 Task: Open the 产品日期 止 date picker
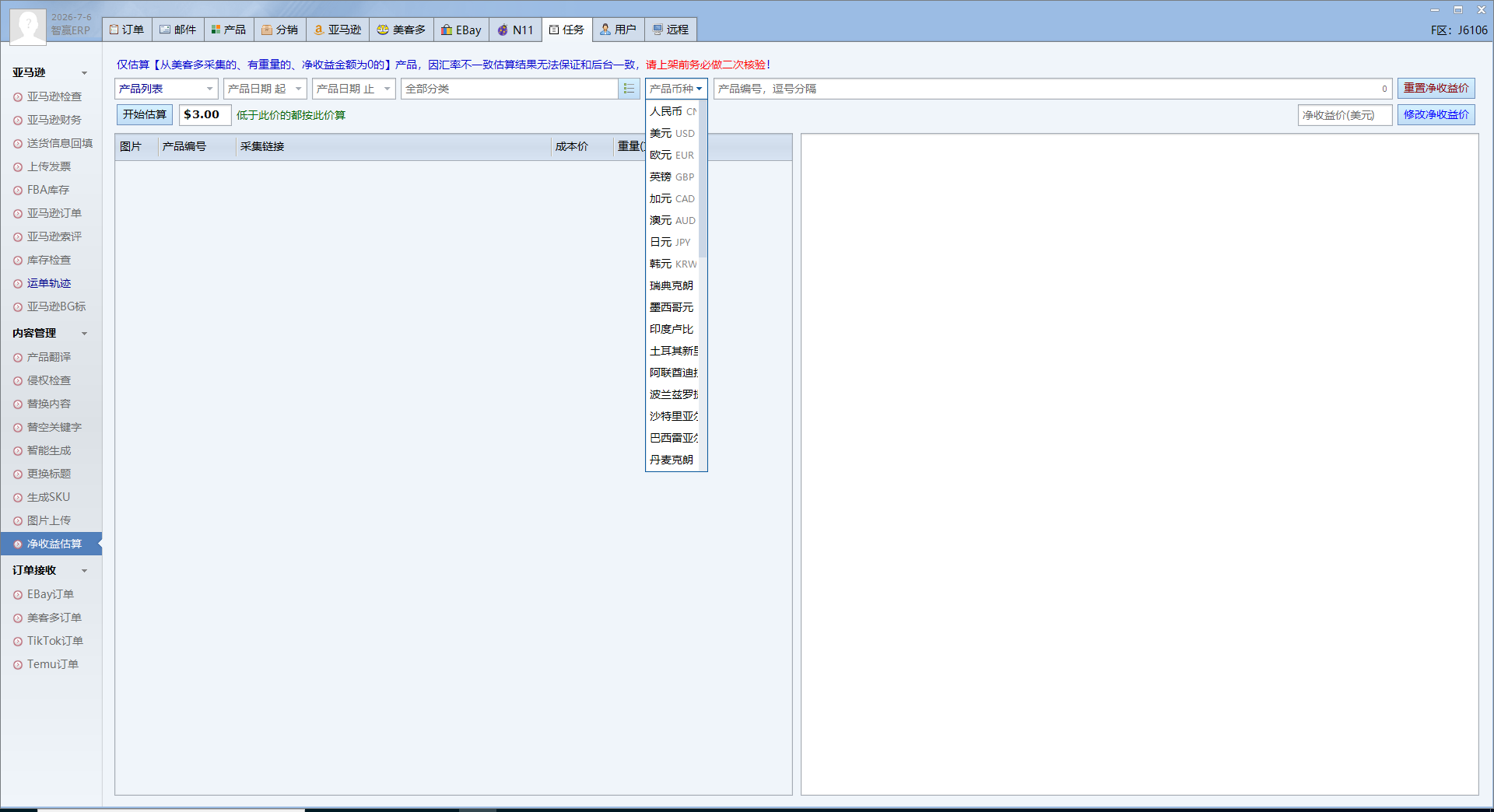click(353, 89)
